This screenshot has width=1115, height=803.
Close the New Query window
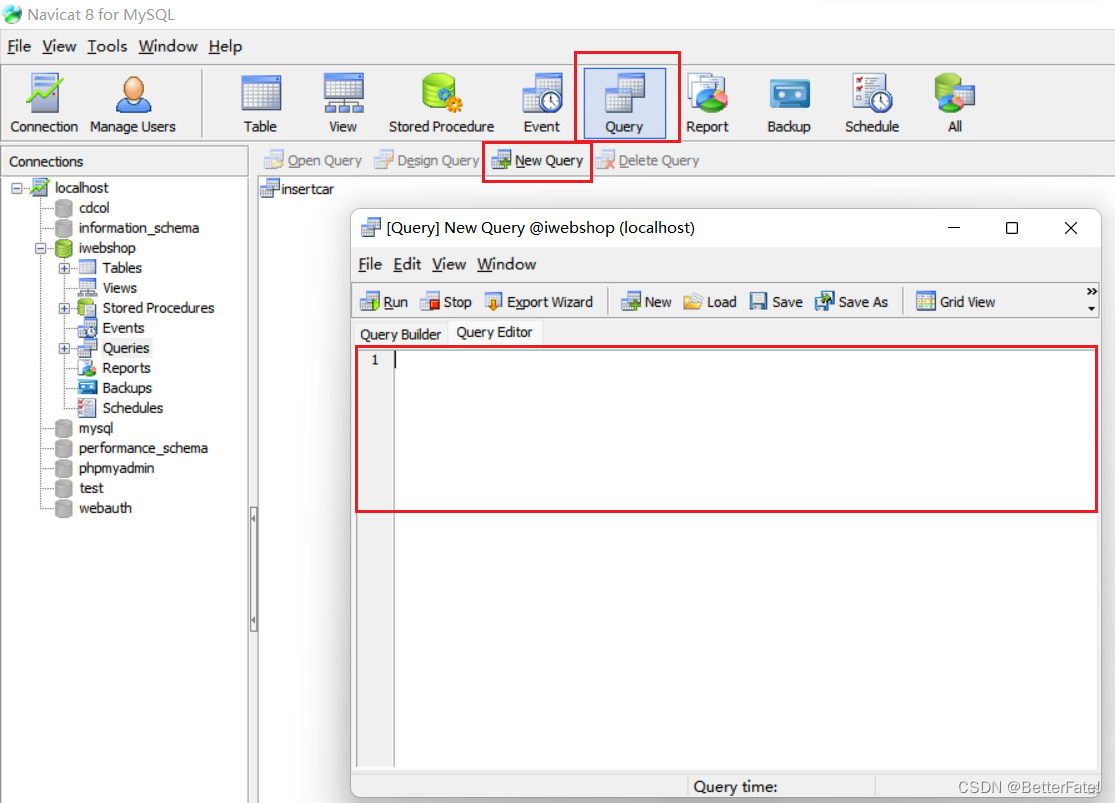(x=1071, y=228)
